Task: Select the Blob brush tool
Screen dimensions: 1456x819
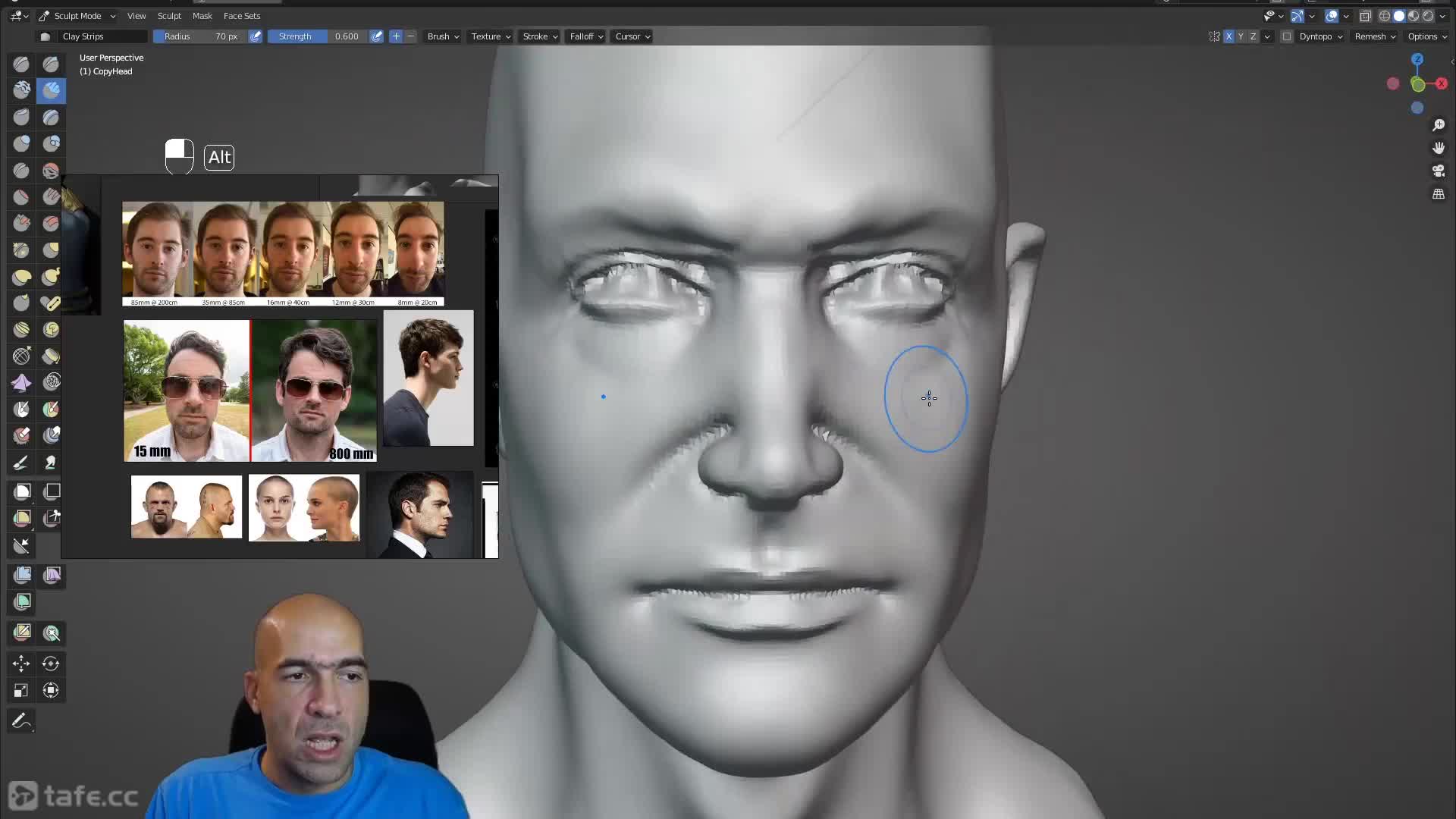Action: pyautogui.click(x=51, y=144)
